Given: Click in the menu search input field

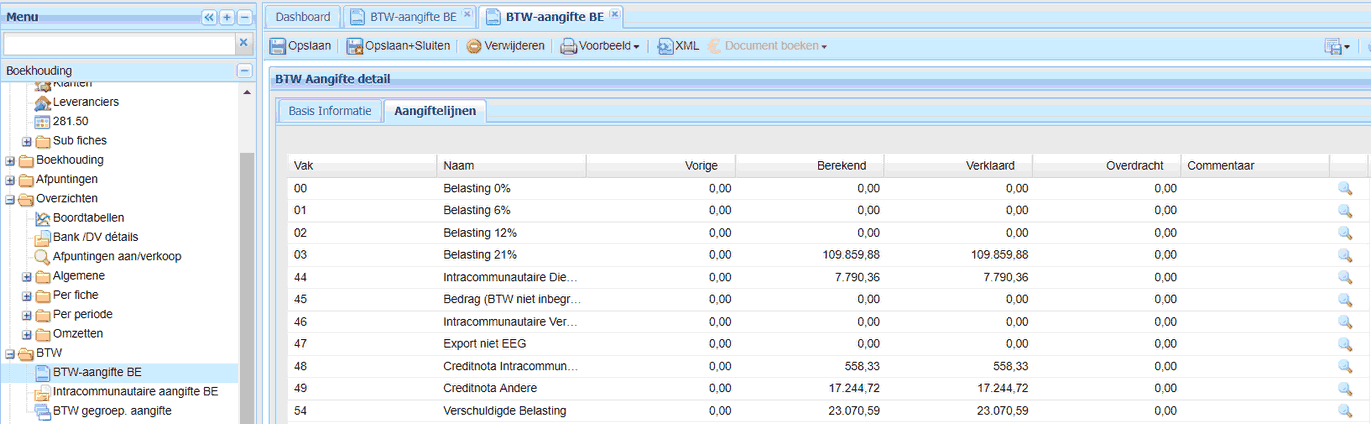Looking at the screenshot, I should point(119,44).
